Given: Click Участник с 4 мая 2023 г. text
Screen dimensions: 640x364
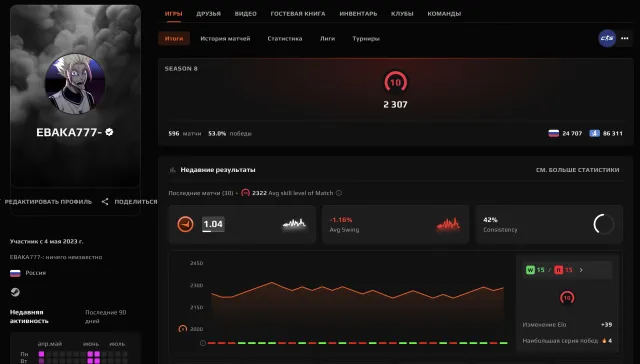Looking at the screenshot, I should click(x=47, y=242).
